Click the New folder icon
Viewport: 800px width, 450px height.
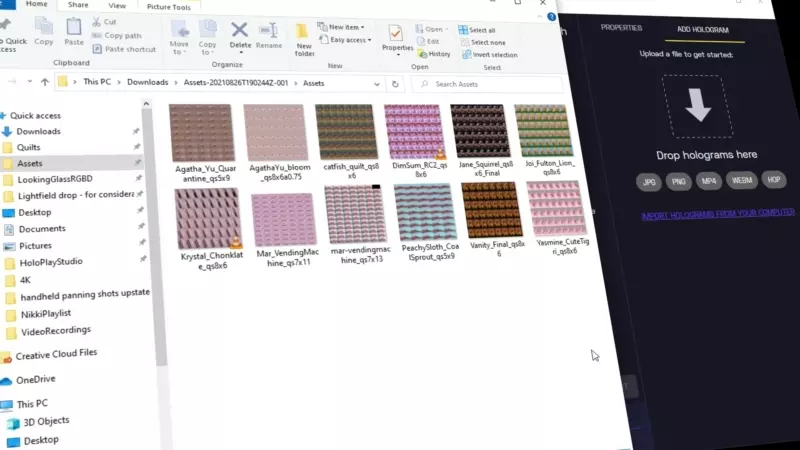[303, 32]
